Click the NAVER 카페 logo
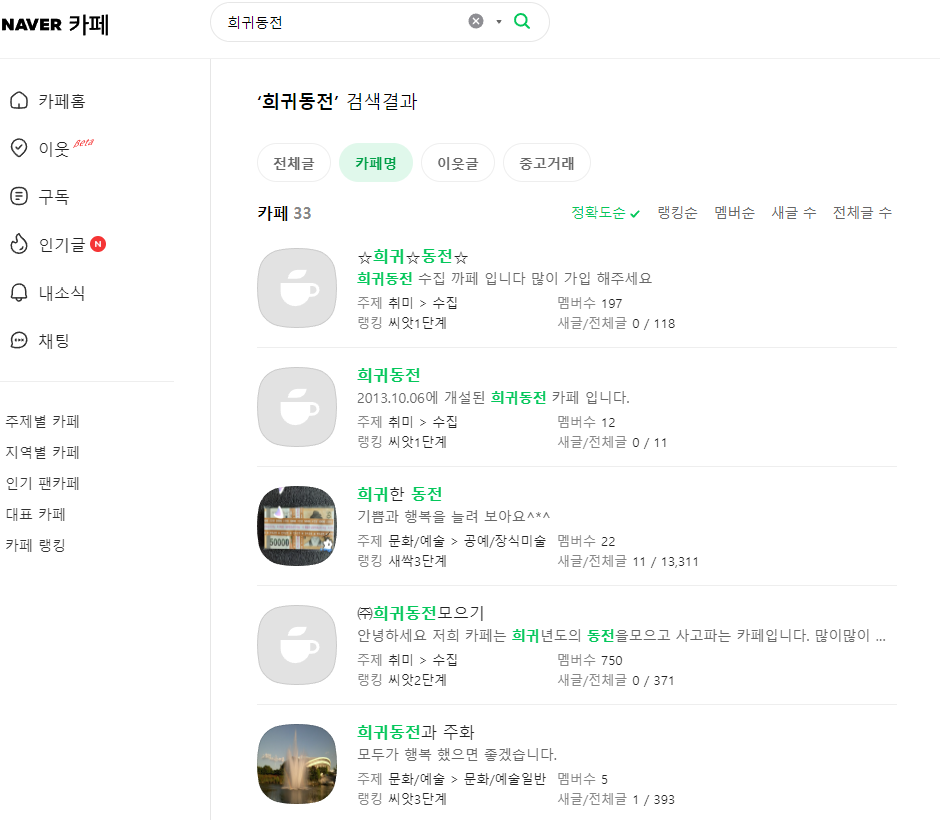 [57, 24]
